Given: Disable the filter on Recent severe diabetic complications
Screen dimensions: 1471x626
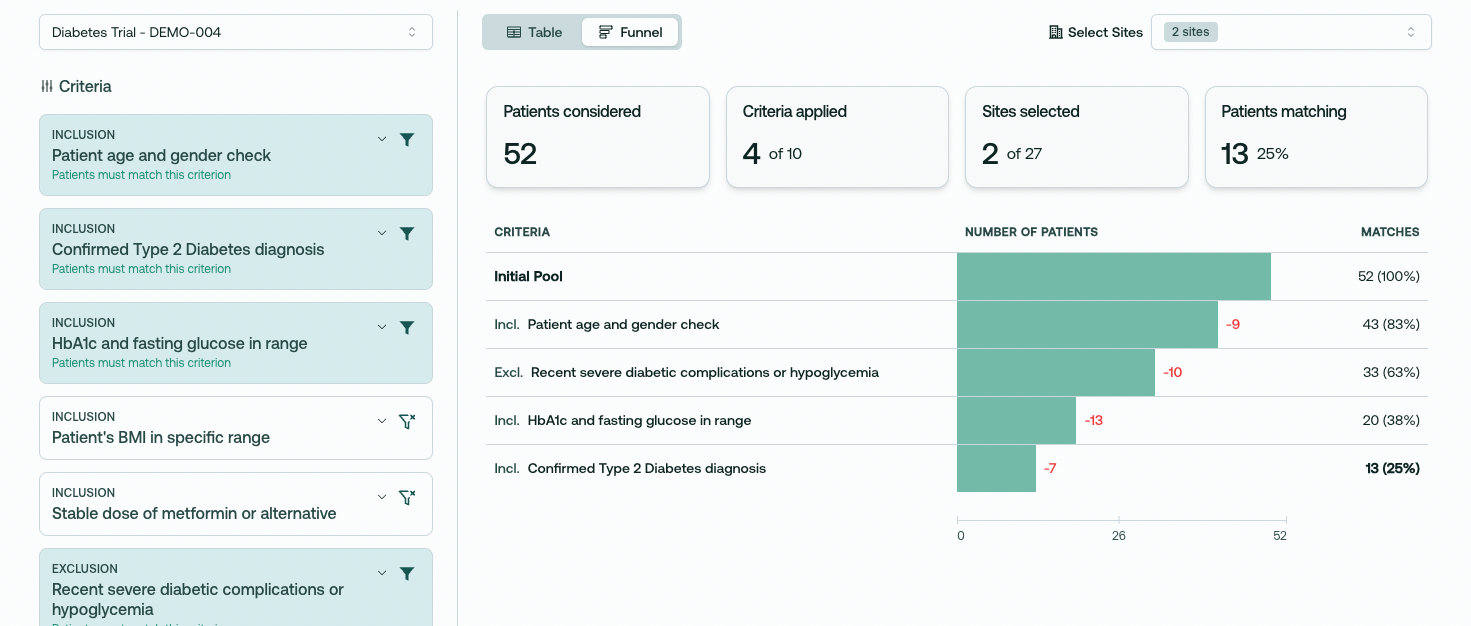Looking at the screenshot, I should (407, 574).
